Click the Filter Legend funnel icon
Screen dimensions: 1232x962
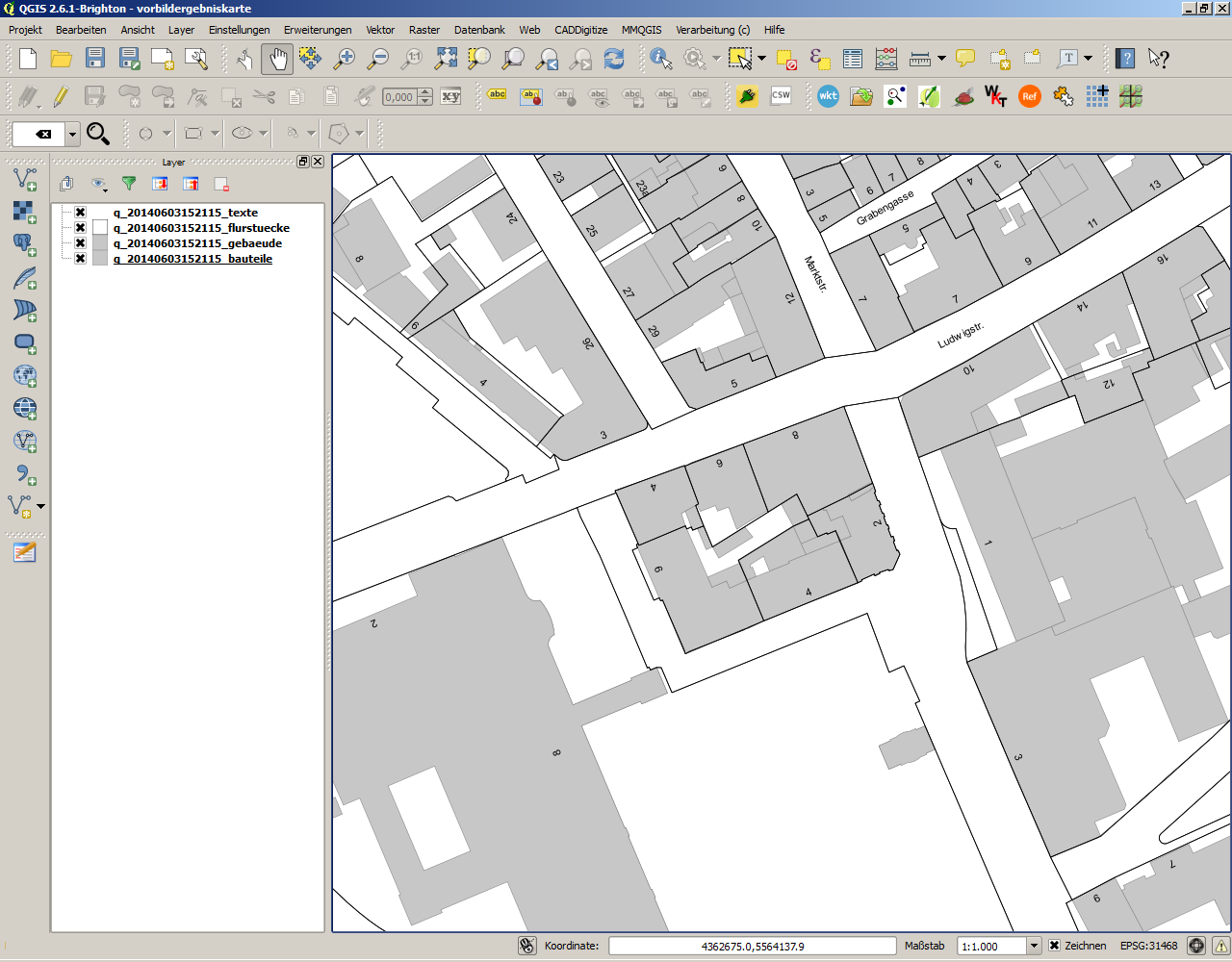129,184
